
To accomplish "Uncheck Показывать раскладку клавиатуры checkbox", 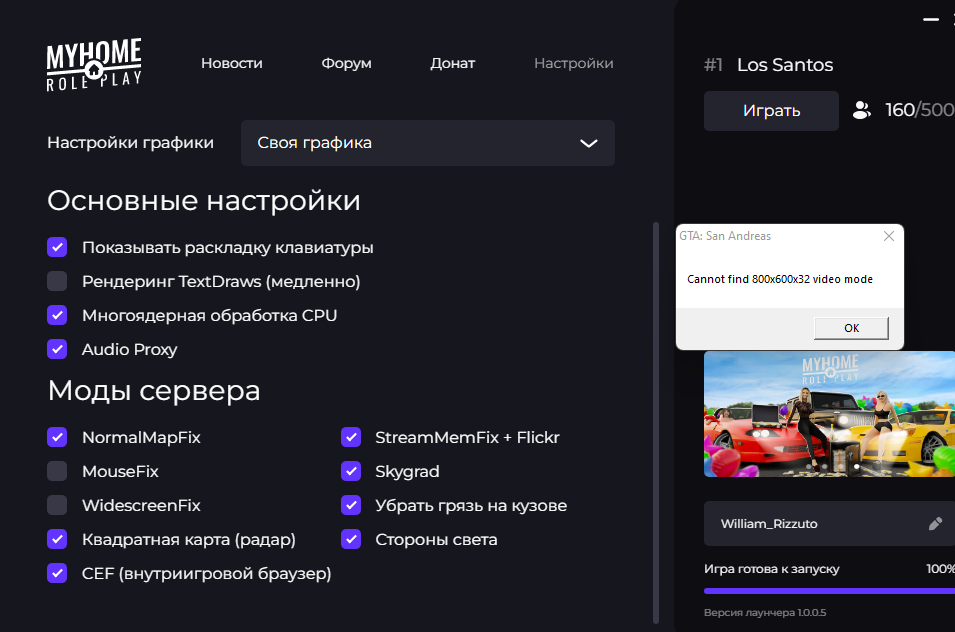I will (x=57, y=247).
